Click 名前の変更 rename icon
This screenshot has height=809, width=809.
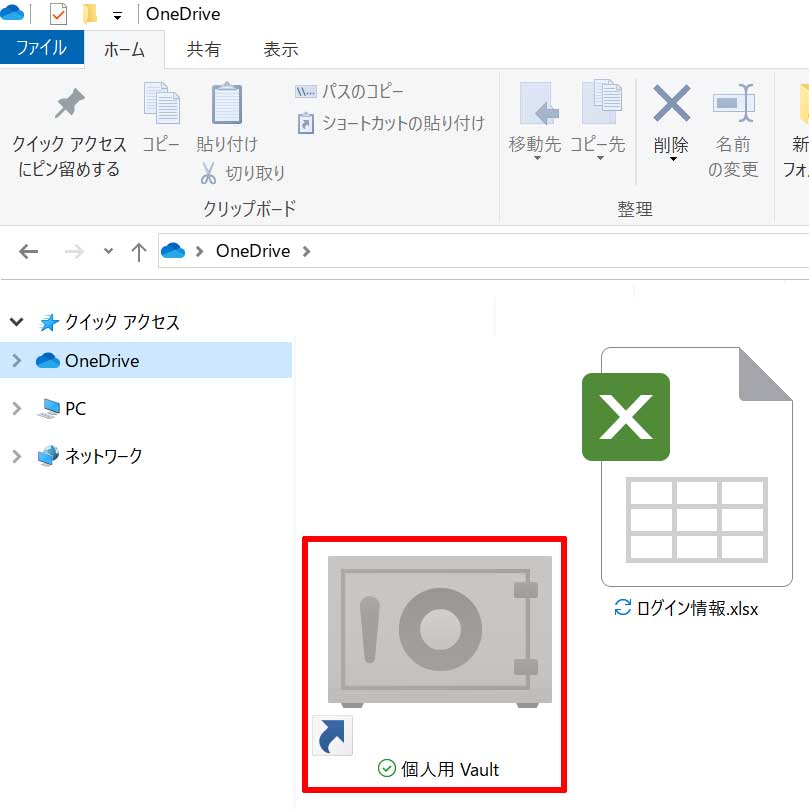[733, 103]
